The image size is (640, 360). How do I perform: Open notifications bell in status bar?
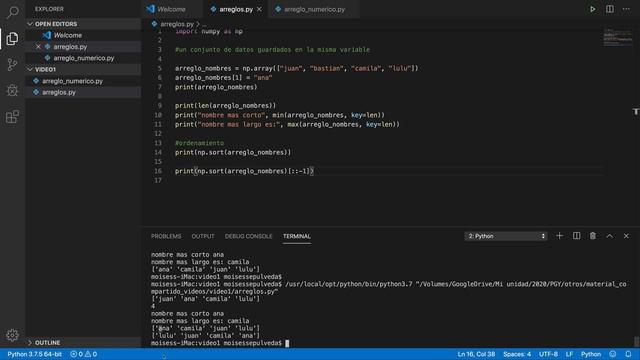628,354
